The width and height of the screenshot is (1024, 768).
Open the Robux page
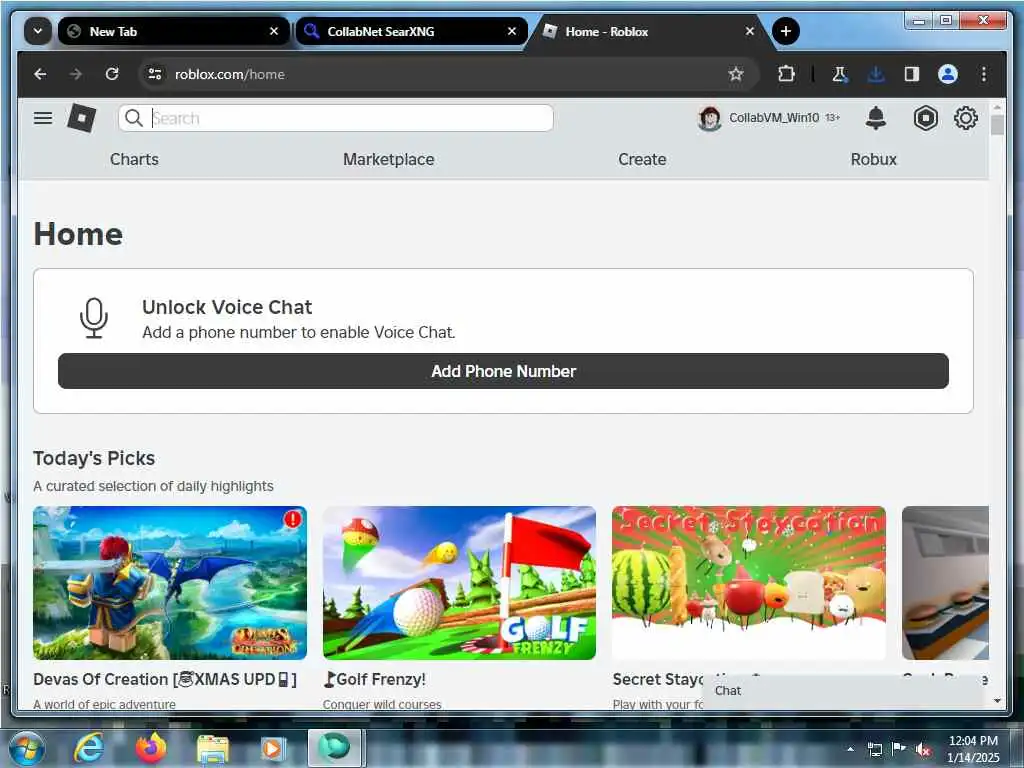[873, 159]
